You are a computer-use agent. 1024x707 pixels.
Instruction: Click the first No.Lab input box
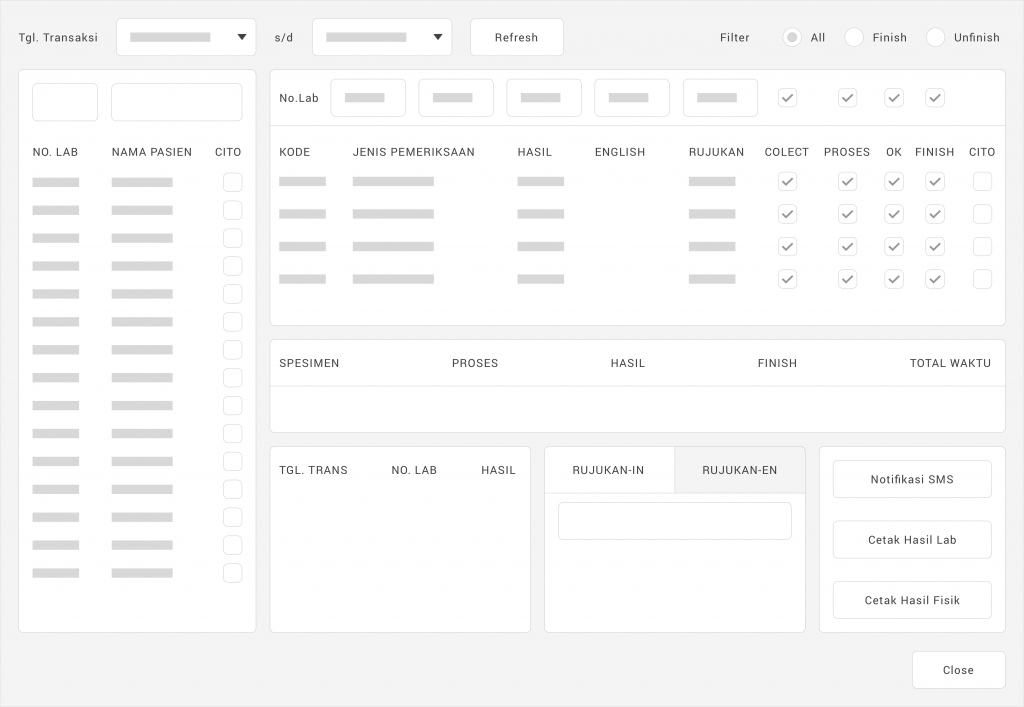click(x=368, y=97)
